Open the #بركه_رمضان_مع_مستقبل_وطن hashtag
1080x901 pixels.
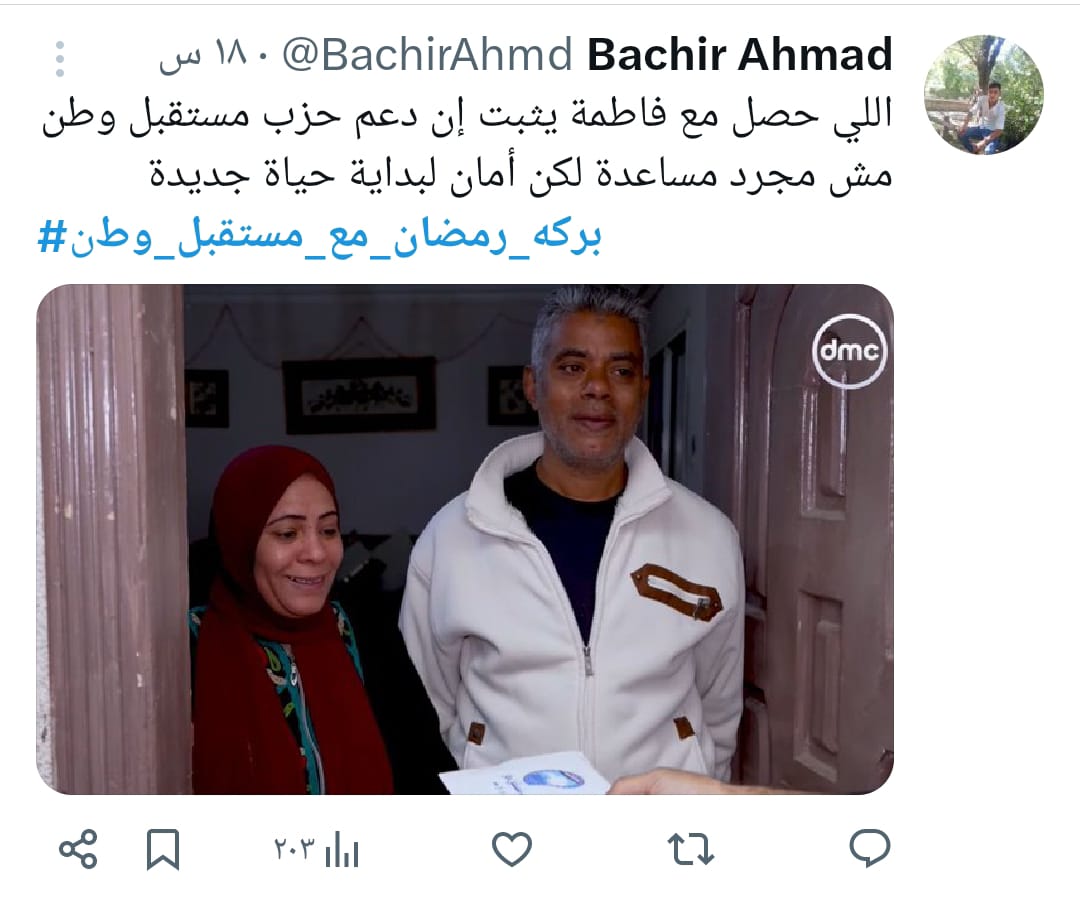(320, 236)
